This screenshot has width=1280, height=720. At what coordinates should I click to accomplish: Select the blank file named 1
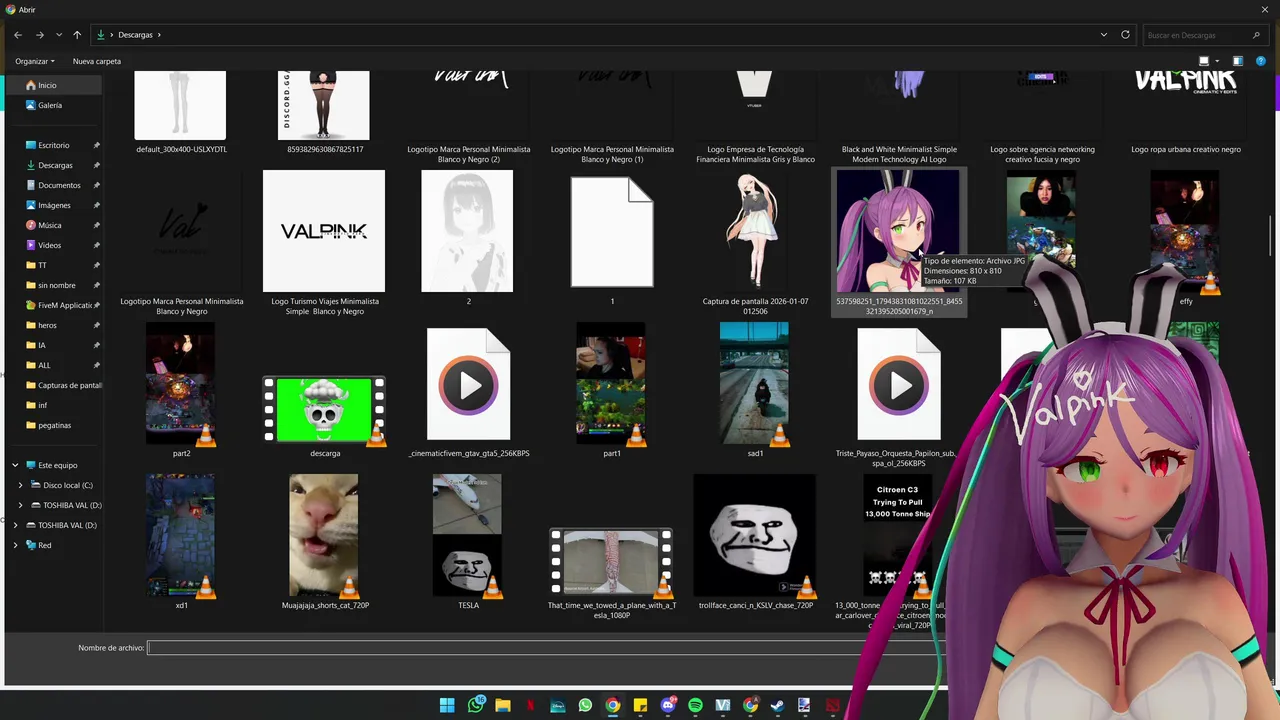612,232
